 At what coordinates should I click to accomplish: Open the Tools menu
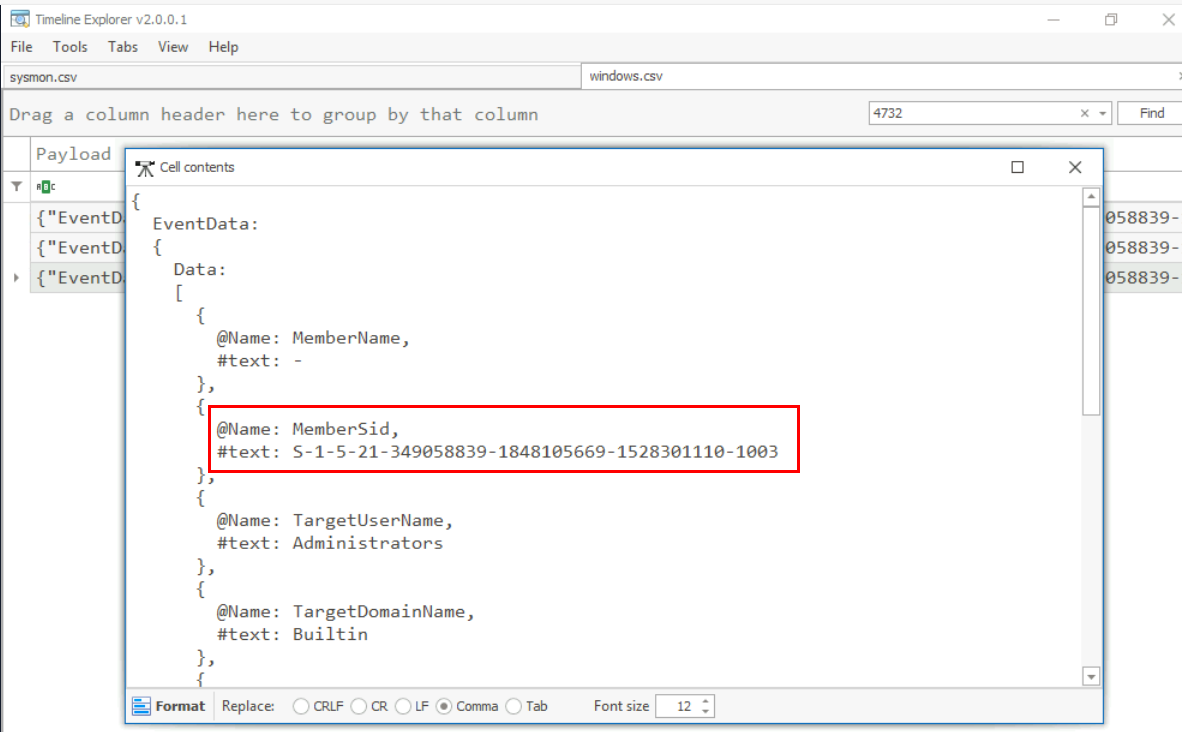70,47
